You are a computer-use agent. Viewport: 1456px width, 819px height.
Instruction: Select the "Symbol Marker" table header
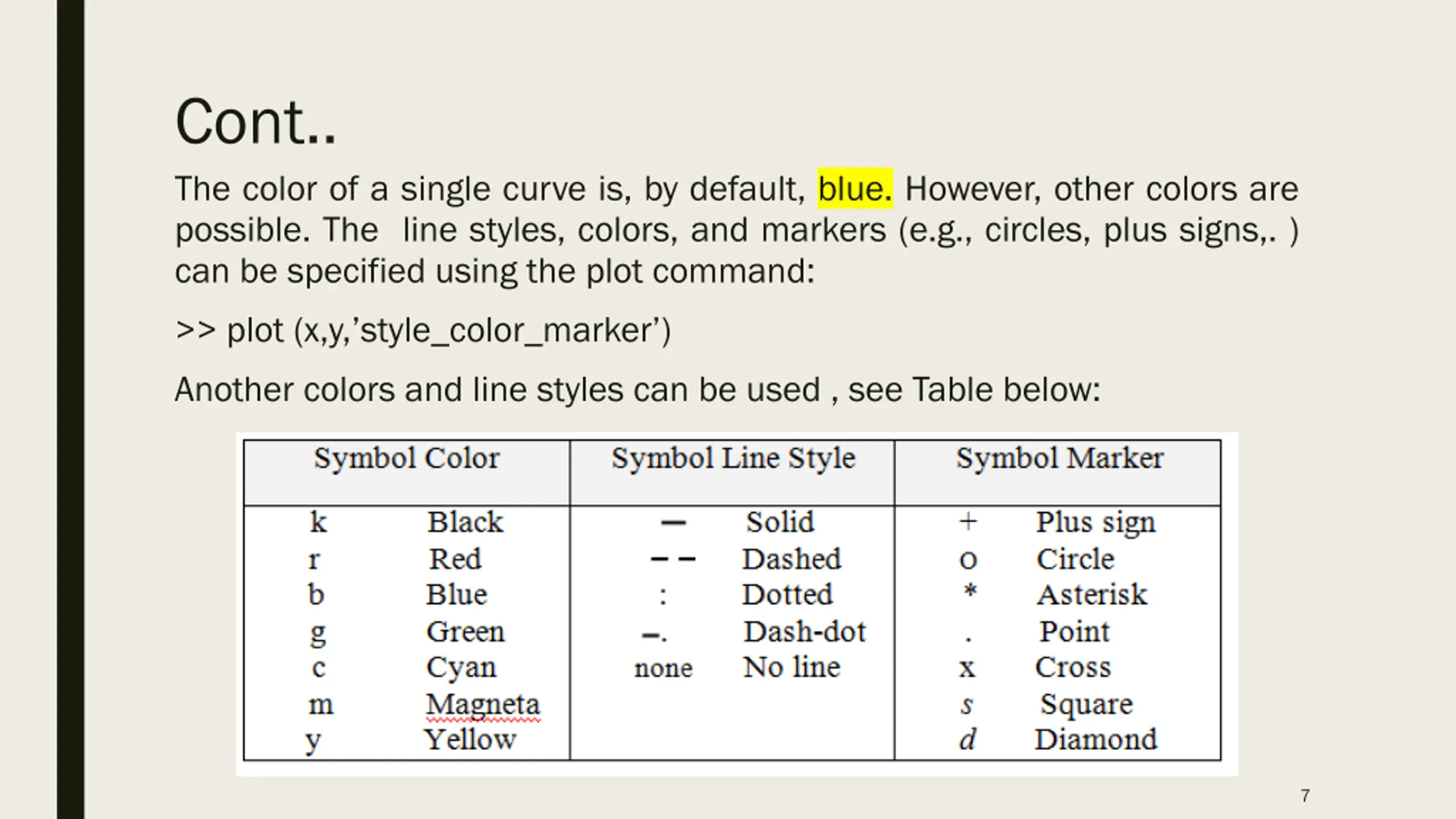pos(1060,458)
